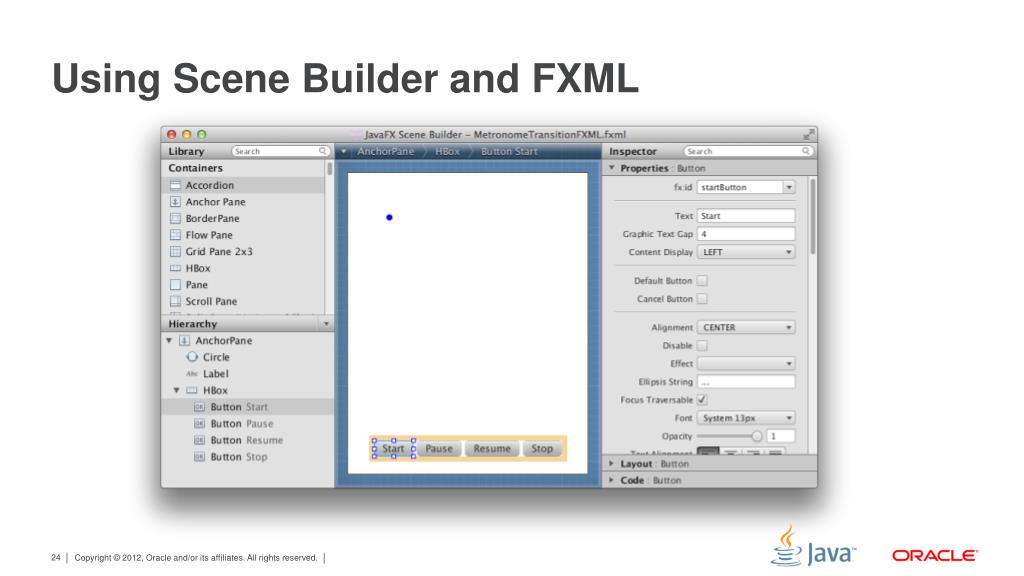1024x576 pixels.
Task: Open the Effect dropdown
Action: (x=746, y=364)
